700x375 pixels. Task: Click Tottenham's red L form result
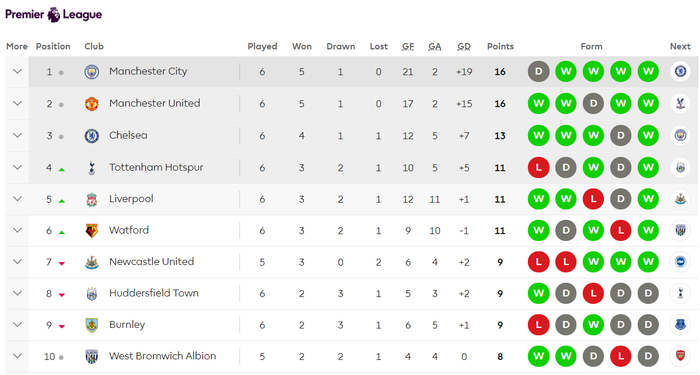(x=538, y=167)
